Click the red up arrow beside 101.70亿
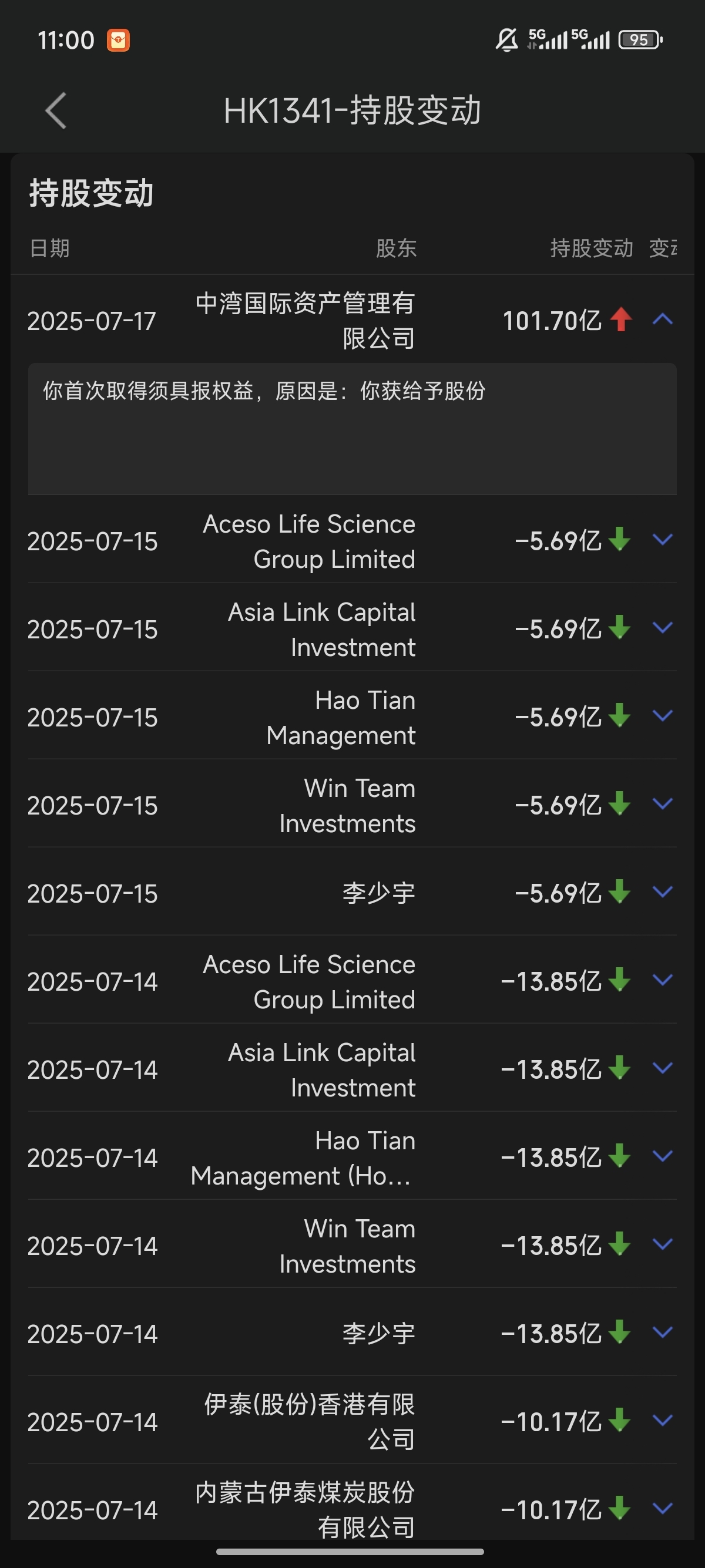The width and height of the screenshot is (705, 1568). click(x=621, y=319)
